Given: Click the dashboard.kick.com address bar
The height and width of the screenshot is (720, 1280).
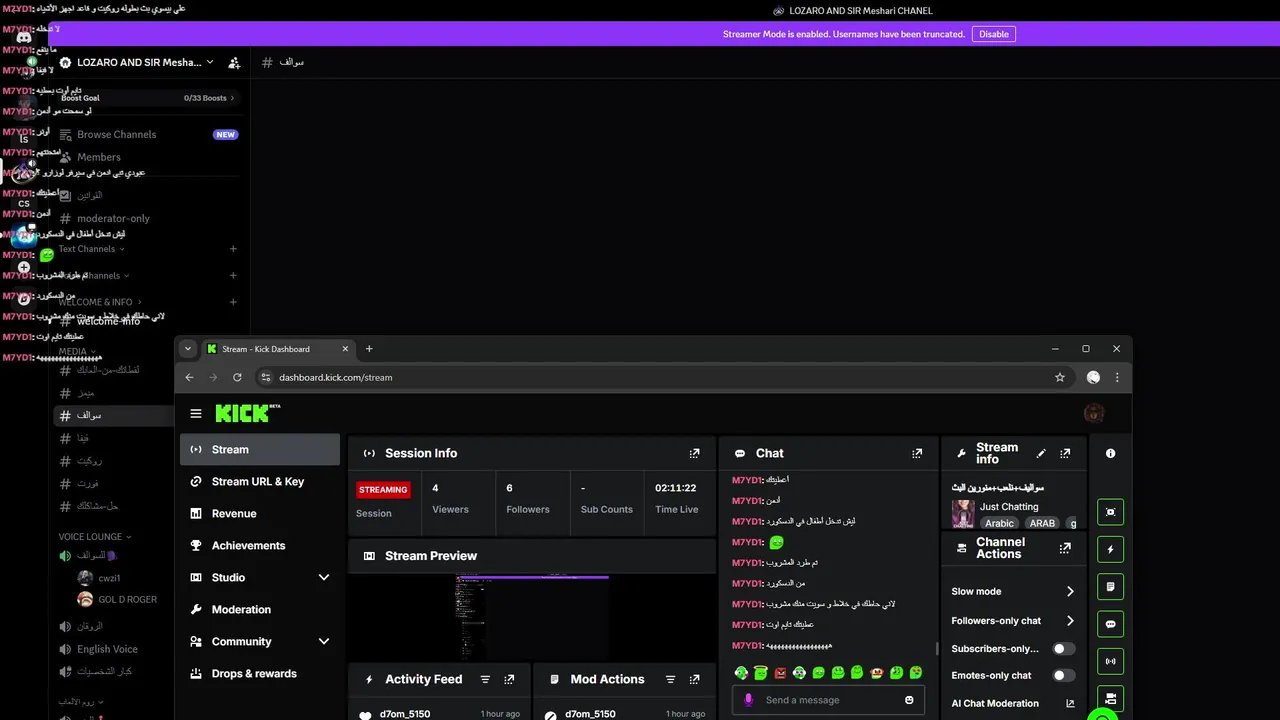Looking at the screenshot, I should pyautogui.click(x=662, y=377).
